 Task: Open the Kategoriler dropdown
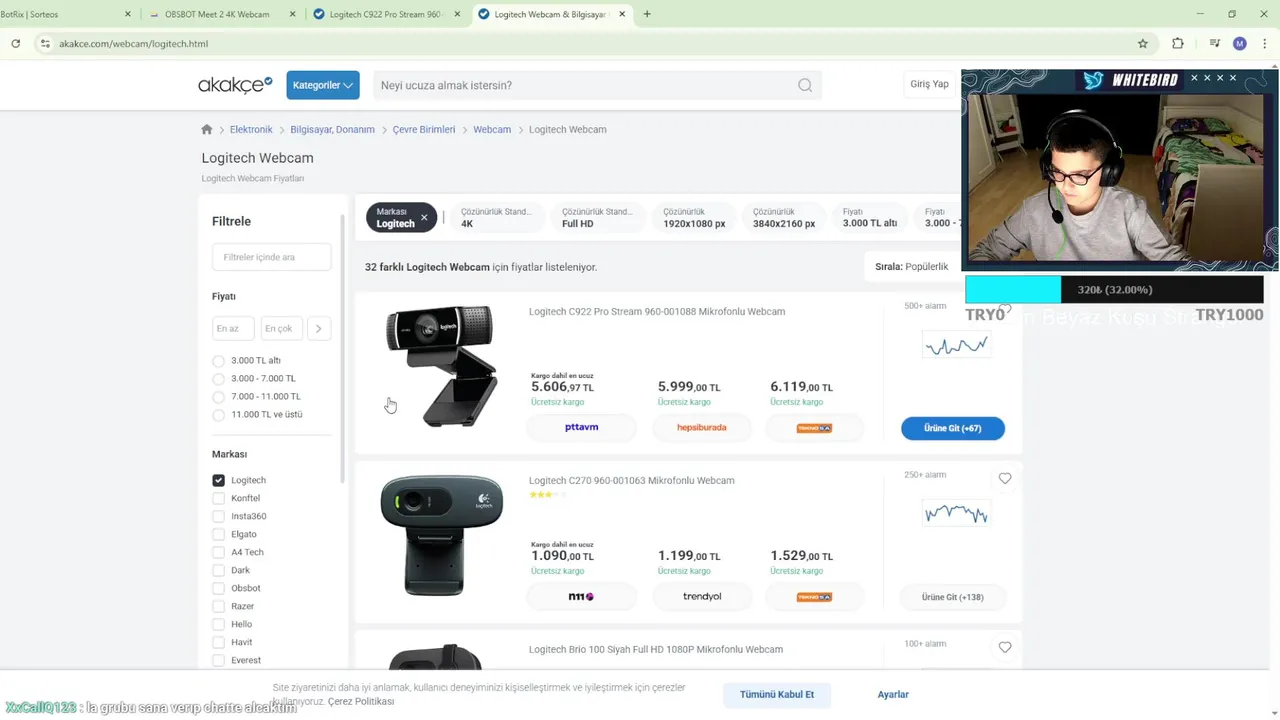click(323, 85)
